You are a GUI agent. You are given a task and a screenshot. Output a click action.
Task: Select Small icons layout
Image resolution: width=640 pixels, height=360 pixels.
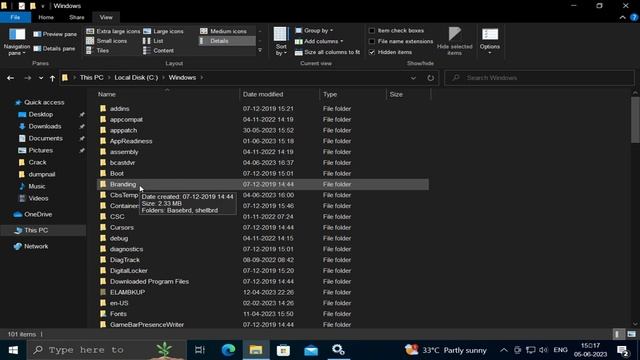tap(107, 41)
